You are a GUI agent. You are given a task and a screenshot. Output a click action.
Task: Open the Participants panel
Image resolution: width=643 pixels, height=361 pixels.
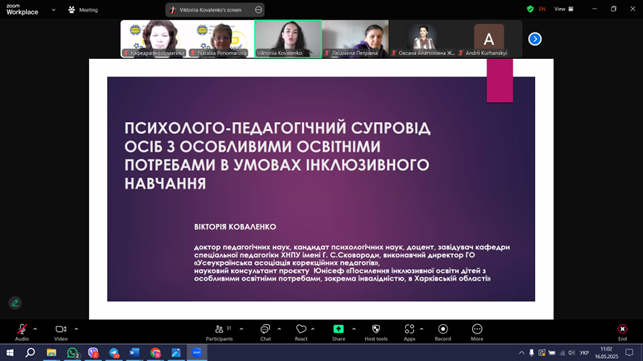coord(219,332)
